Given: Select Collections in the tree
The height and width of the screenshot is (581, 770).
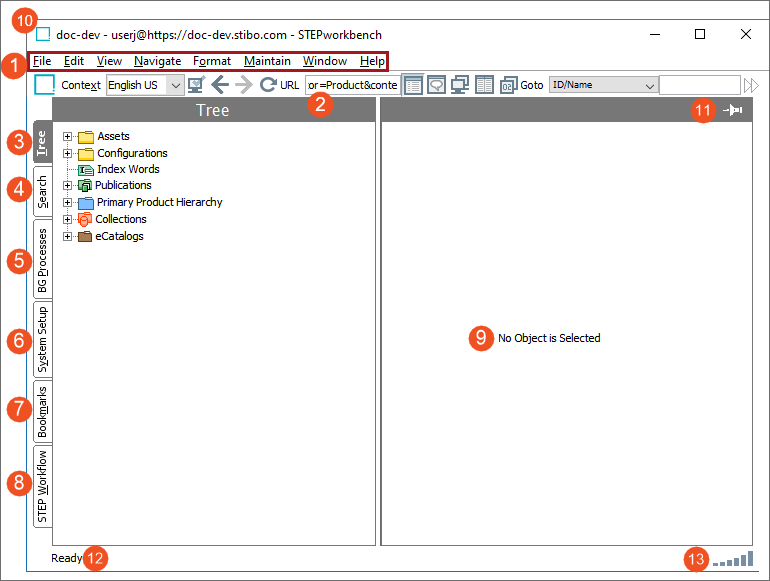Looking at the screenshot, I should (121, 219).
